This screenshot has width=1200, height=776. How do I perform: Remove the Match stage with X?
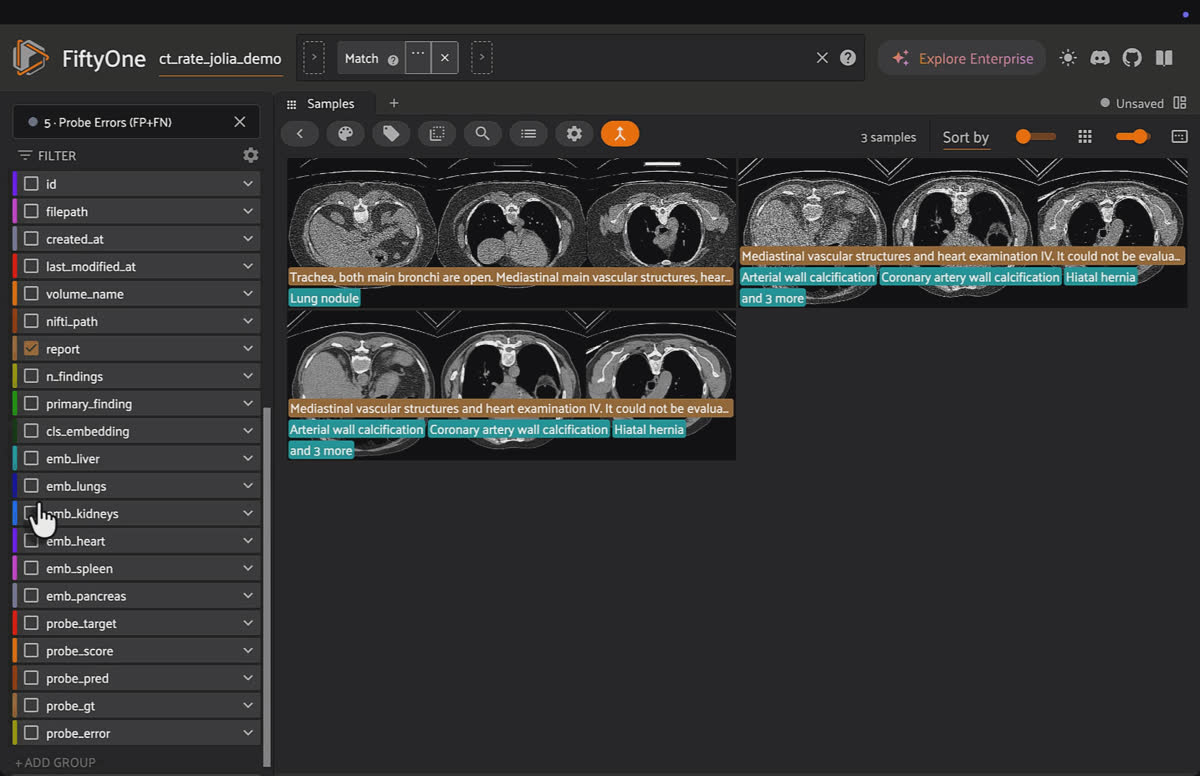coord(445,58)
